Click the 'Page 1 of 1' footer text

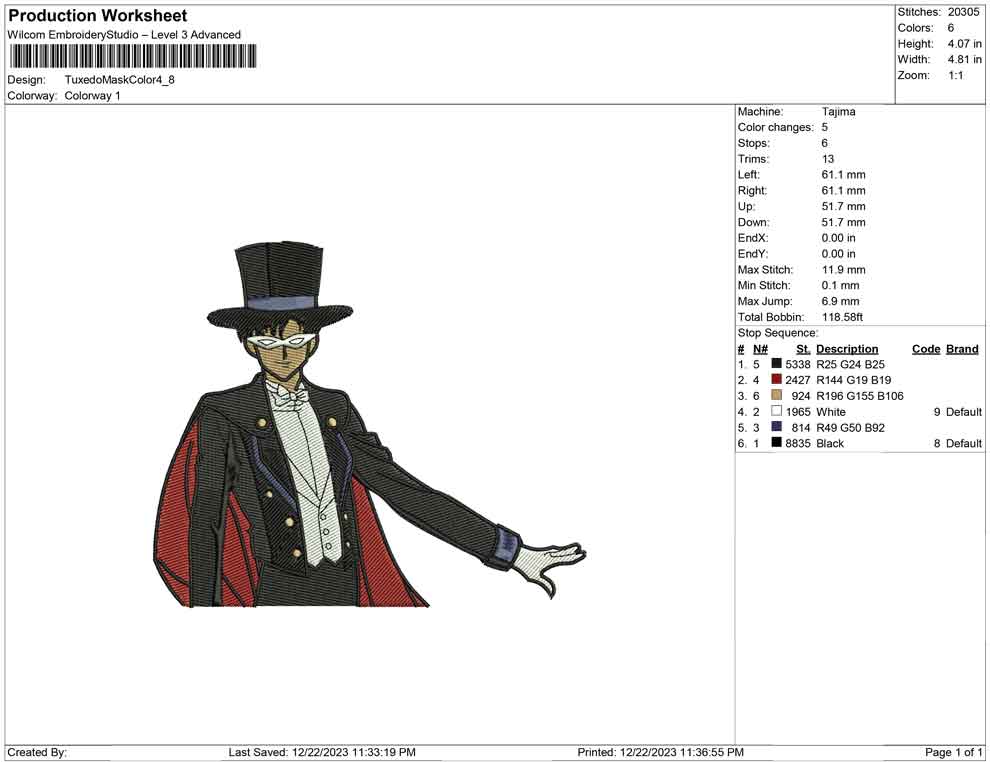click(953, 752)
